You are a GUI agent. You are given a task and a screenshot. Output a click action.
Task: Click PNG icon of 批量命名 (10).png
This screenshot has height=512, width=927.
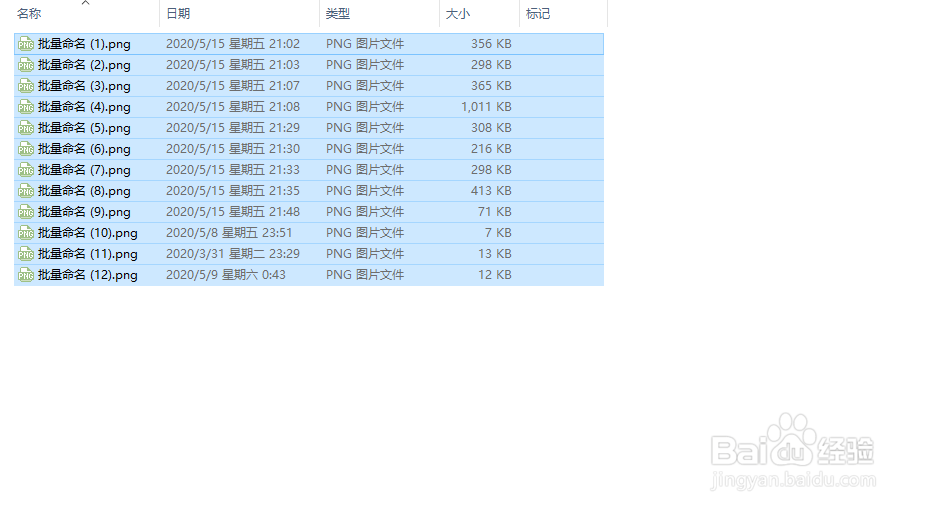click(25, 233)
